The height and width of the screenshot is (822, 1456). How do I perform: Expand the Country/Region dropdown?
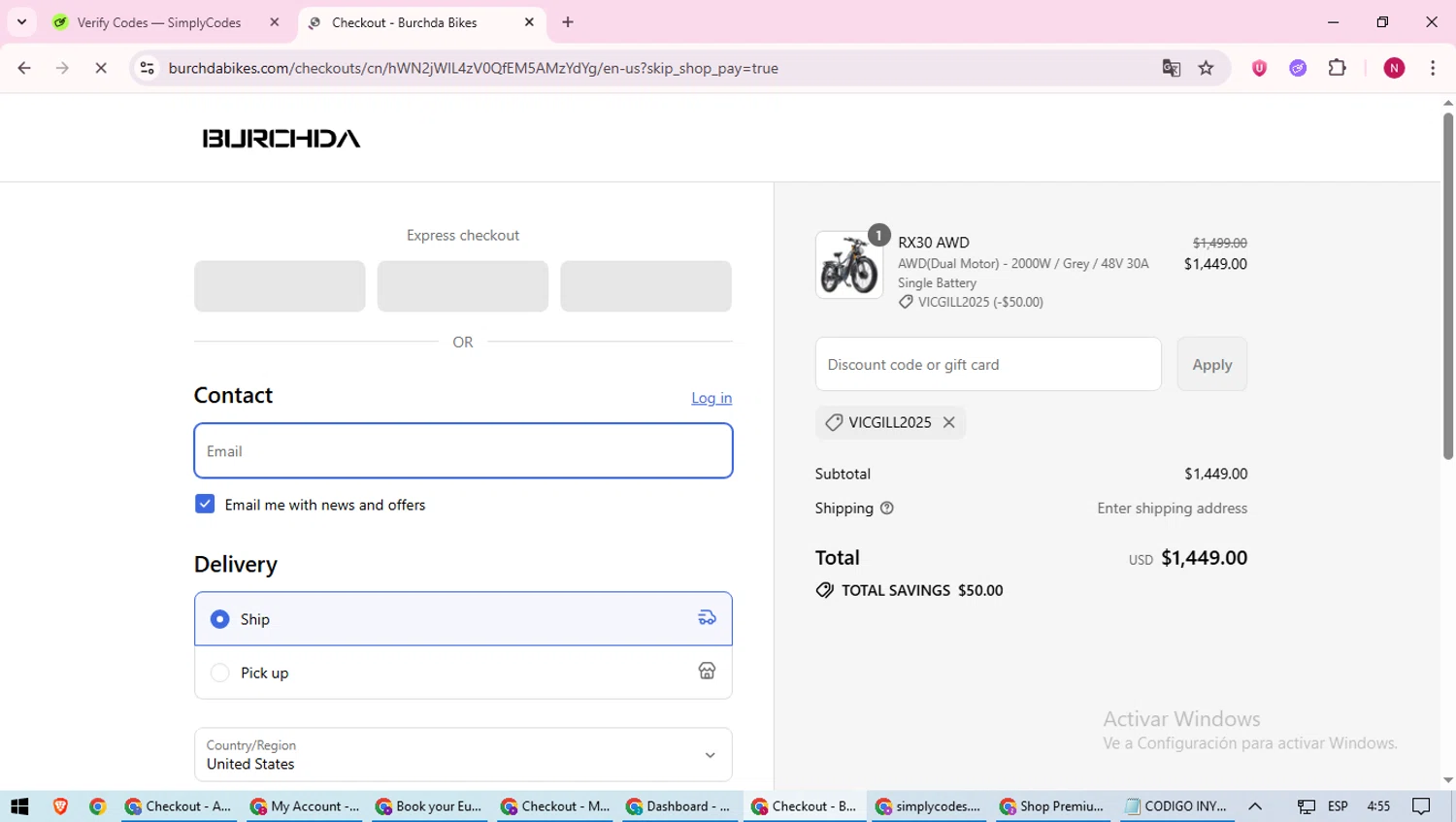[463, 754]
